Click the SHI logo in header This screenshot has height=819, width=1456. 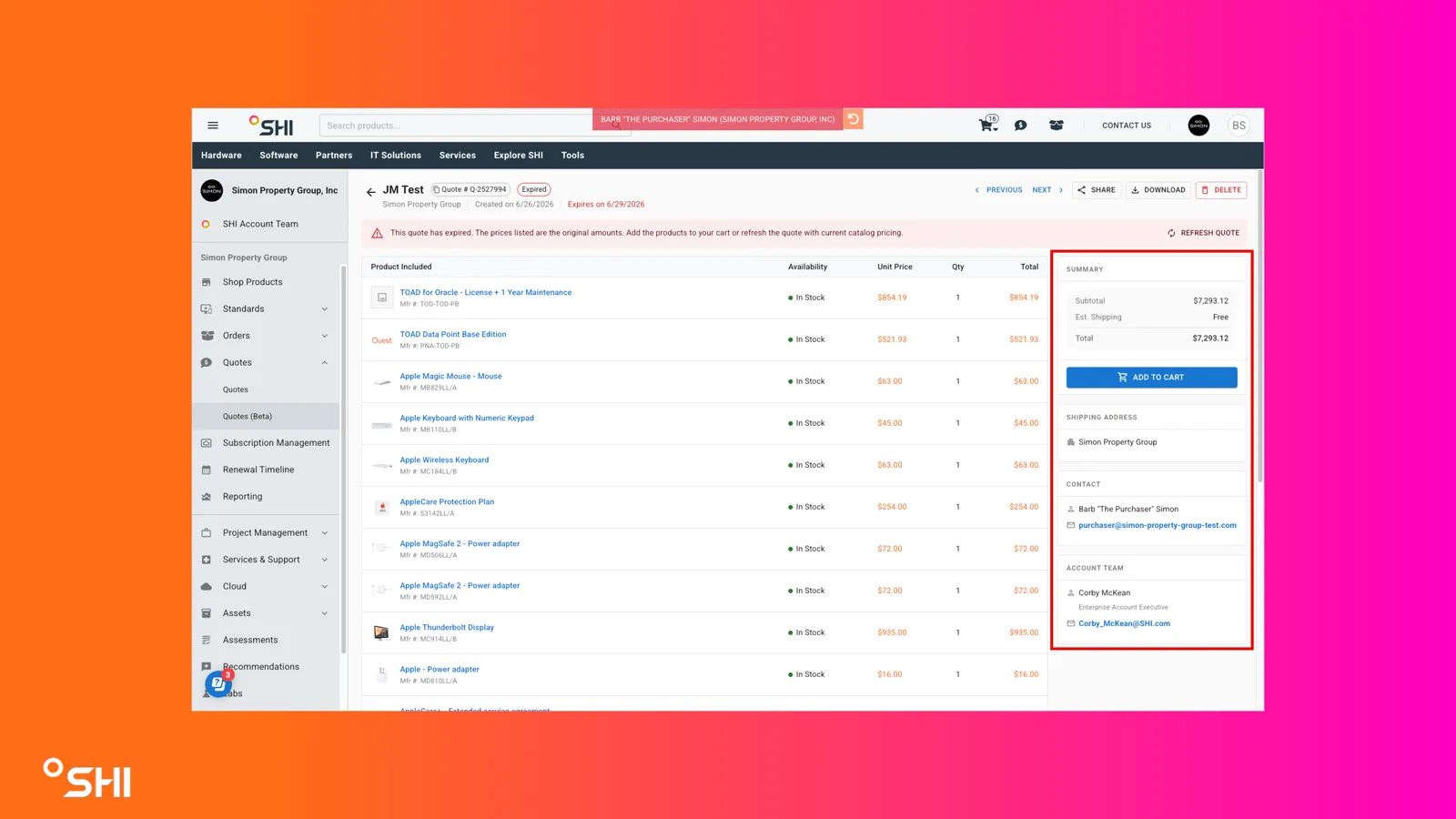click(271, 126)
